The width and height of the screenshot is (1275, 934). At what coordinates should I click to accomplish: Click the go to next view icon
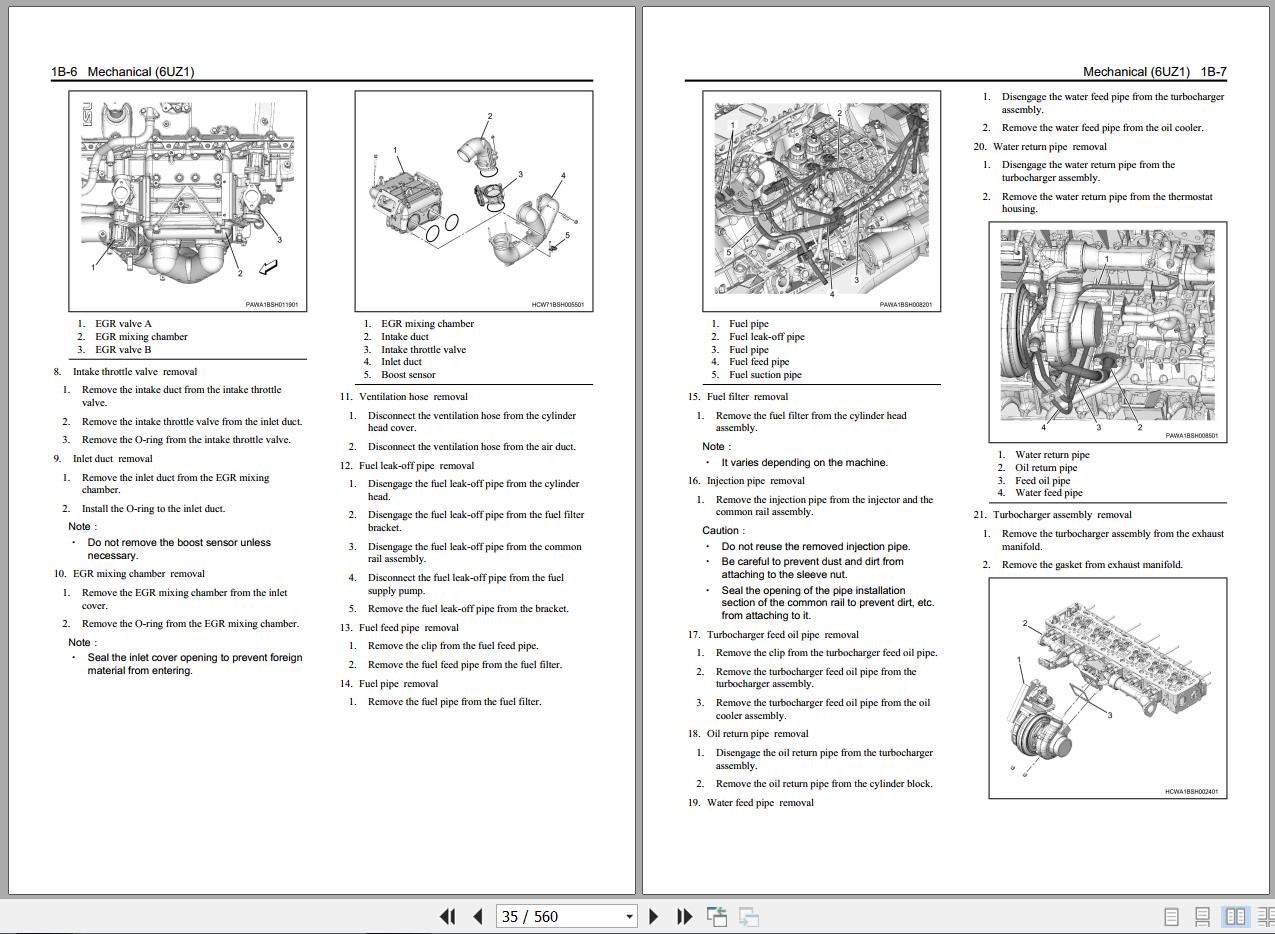pyautogui.click(x=749, y=916)
